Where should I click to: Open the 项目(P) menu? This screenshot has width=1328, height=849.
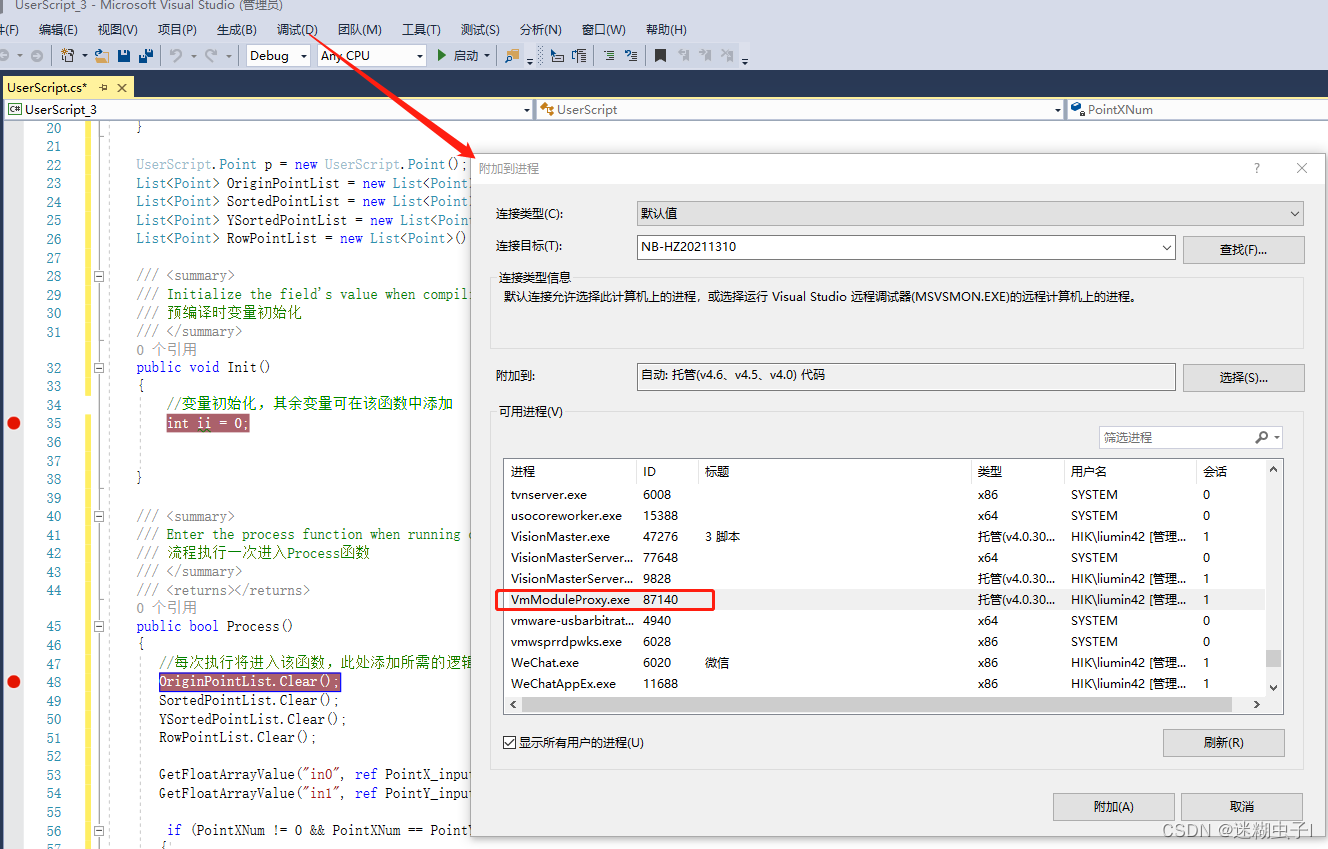tap(177, 30)
